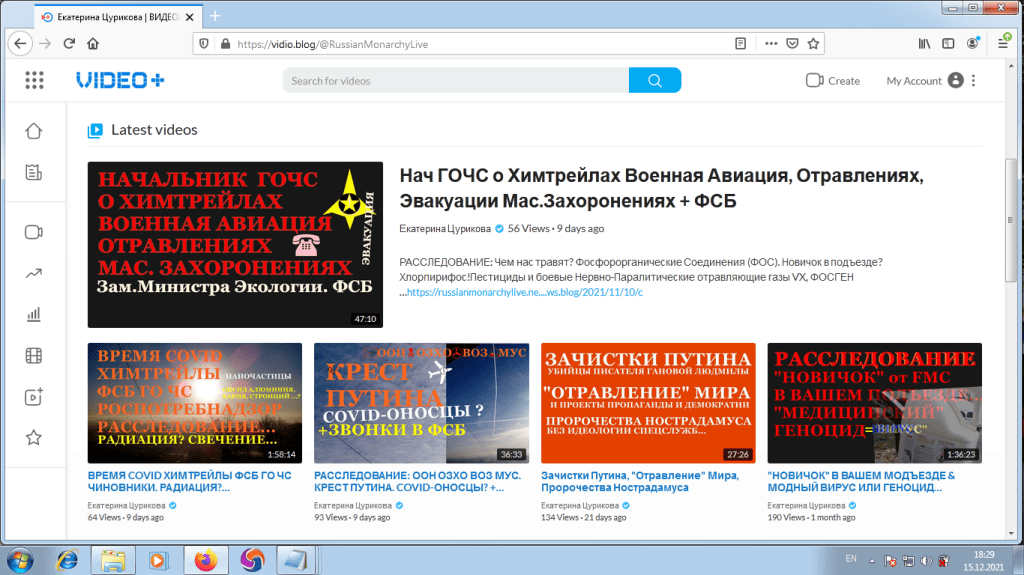
Task: Open the video camera sidebar icon
Action: (34, 232)
